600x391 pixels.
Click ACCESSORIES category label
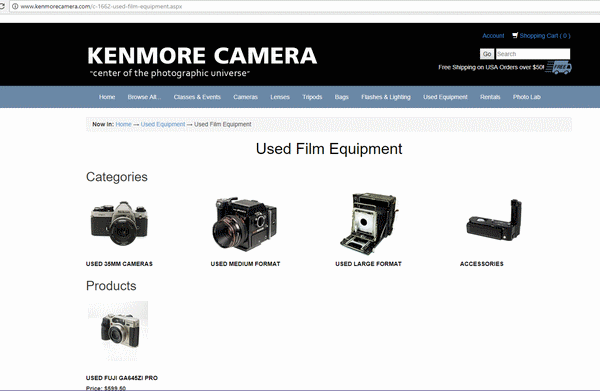point(482,264)
